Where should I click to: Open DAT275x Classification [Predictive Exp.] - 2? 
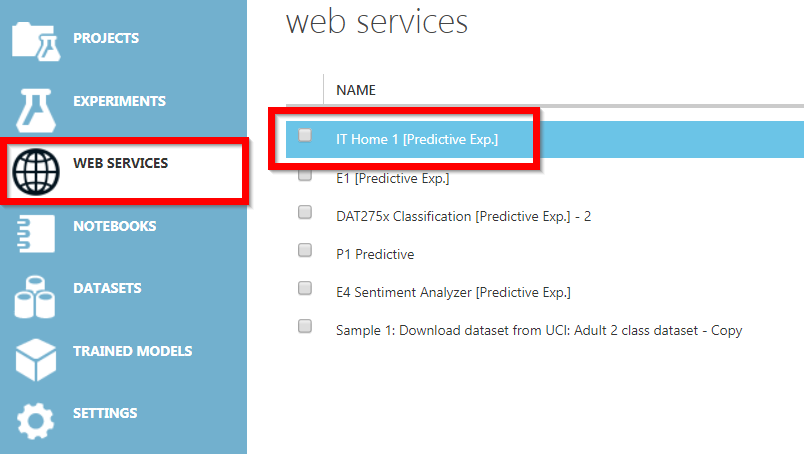[464, 216]
